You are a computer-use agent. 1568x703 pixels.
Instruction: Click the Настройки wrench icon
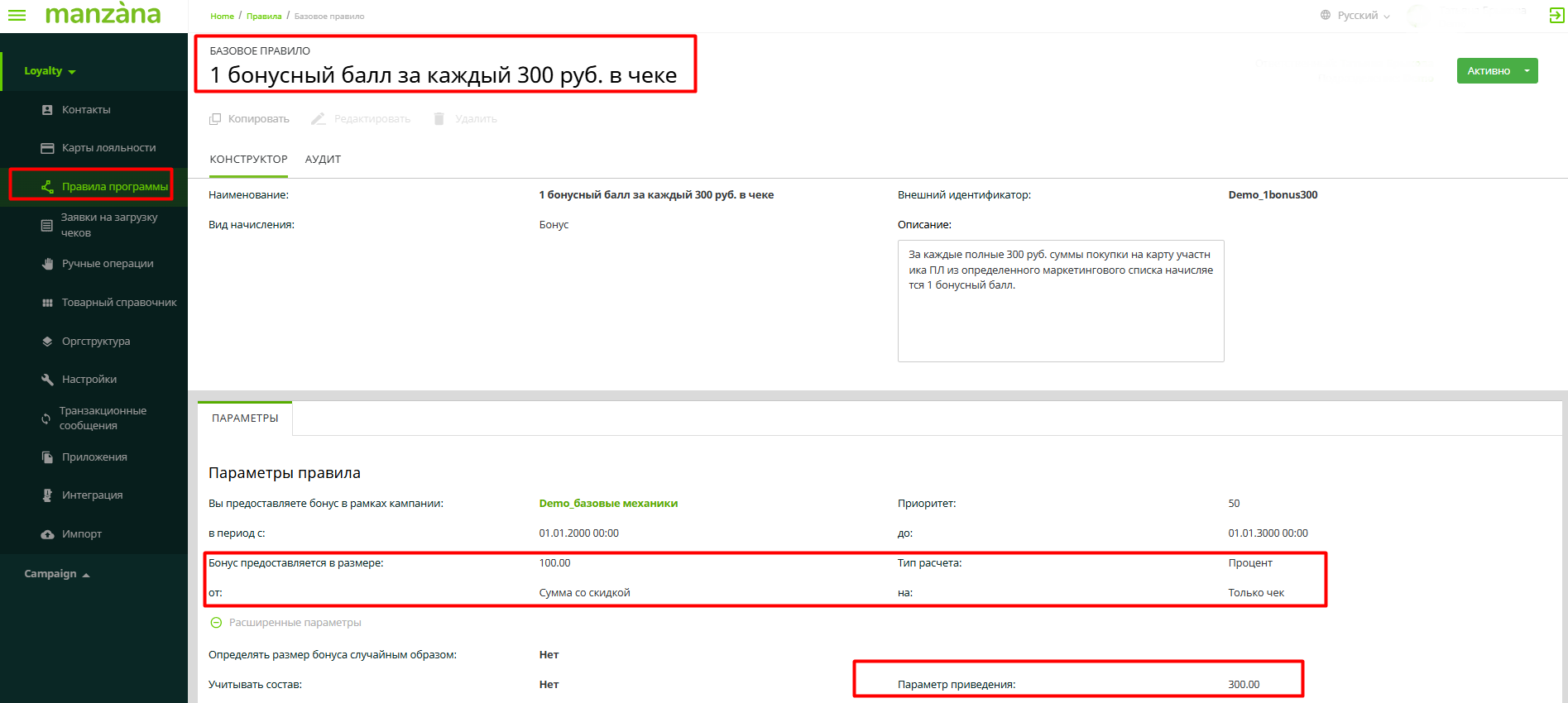tap(47, 380)
